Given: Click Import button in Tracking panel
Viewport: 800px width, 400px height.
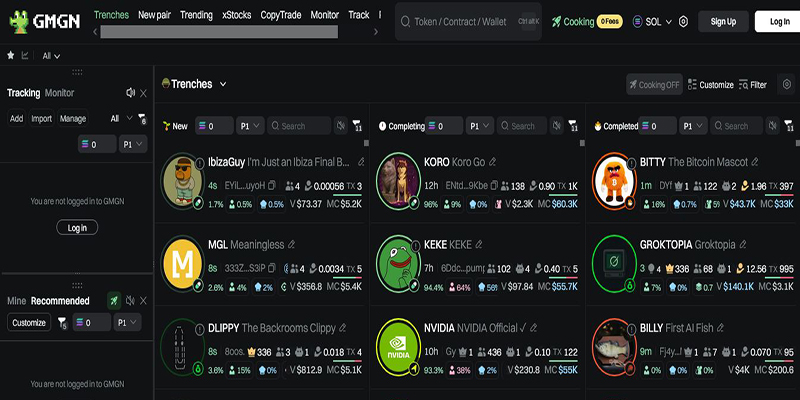Looking at the screenshot, I should click(x=41, y=118).
